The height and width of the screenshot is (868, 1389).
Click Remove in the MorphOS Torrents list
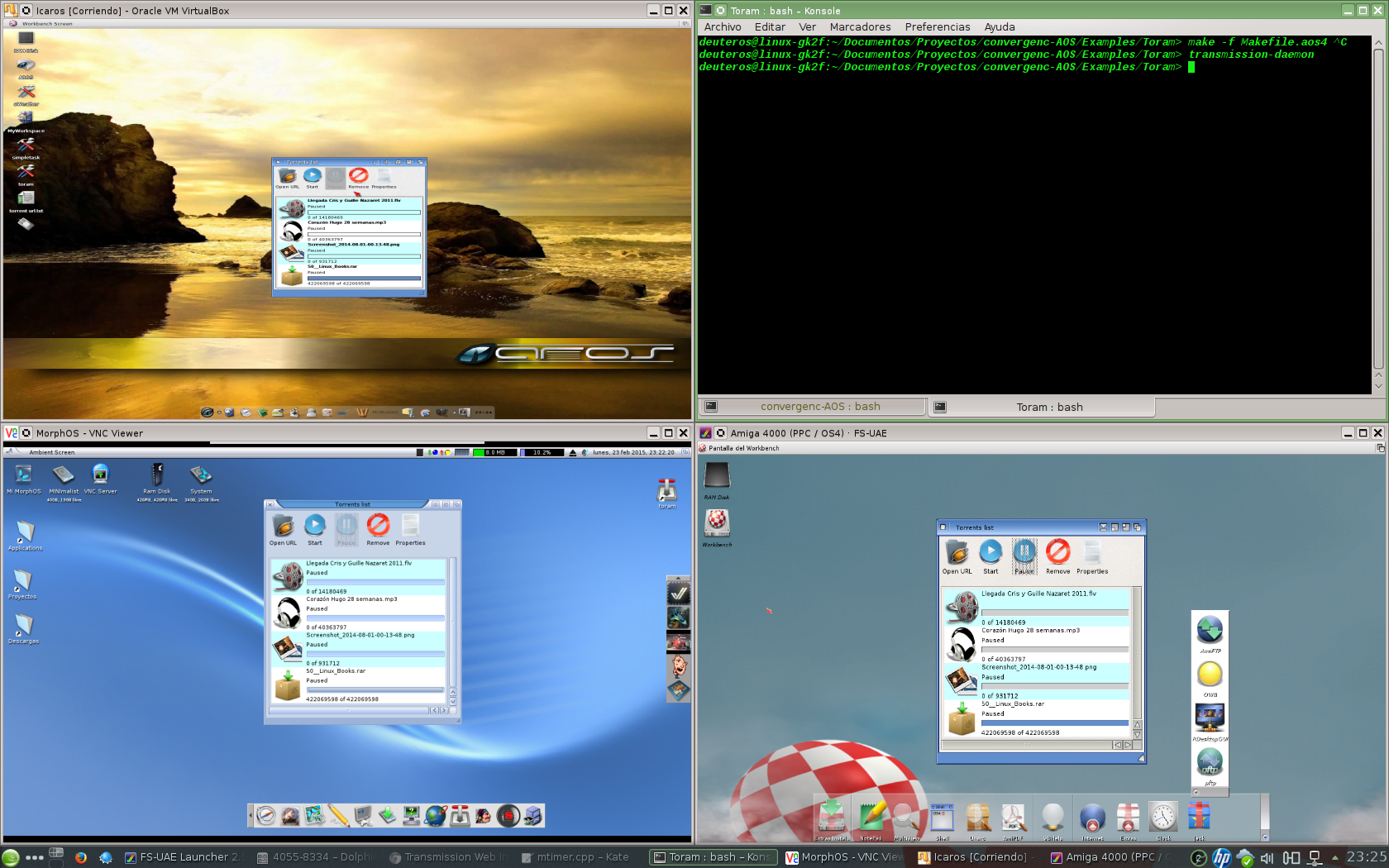pos(378,530)
